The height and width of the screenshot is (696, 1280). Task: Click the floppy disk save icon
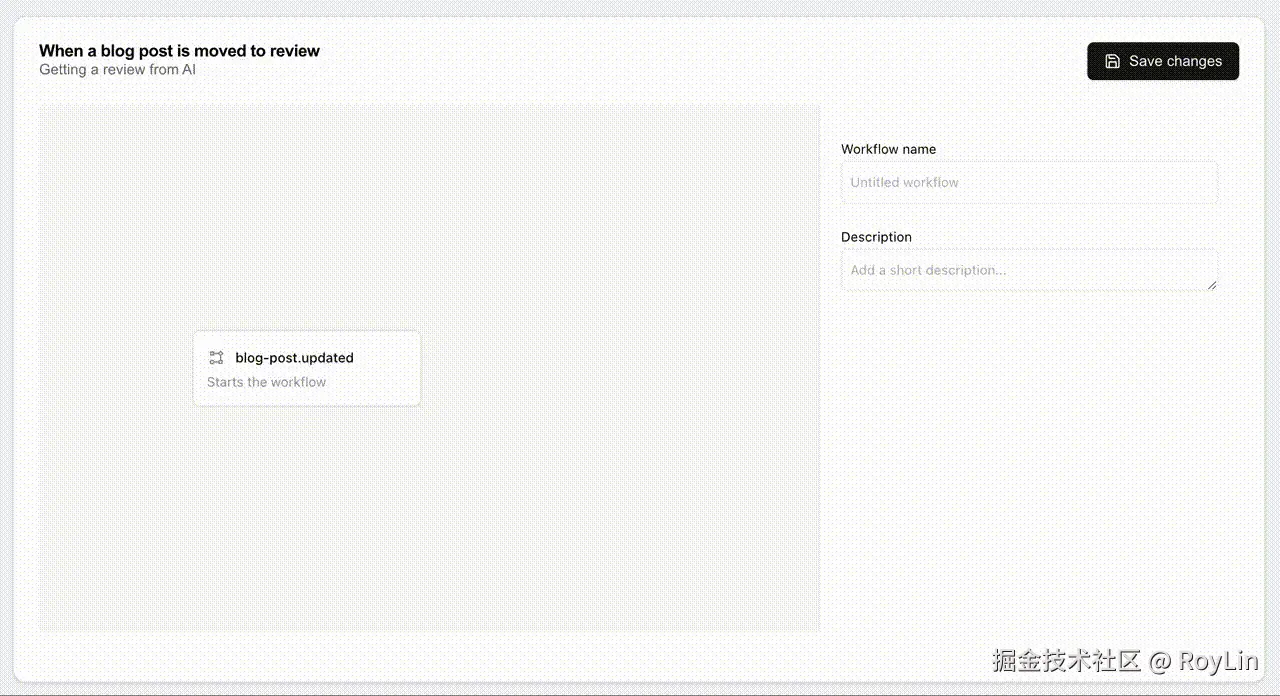pos(1112,61)
